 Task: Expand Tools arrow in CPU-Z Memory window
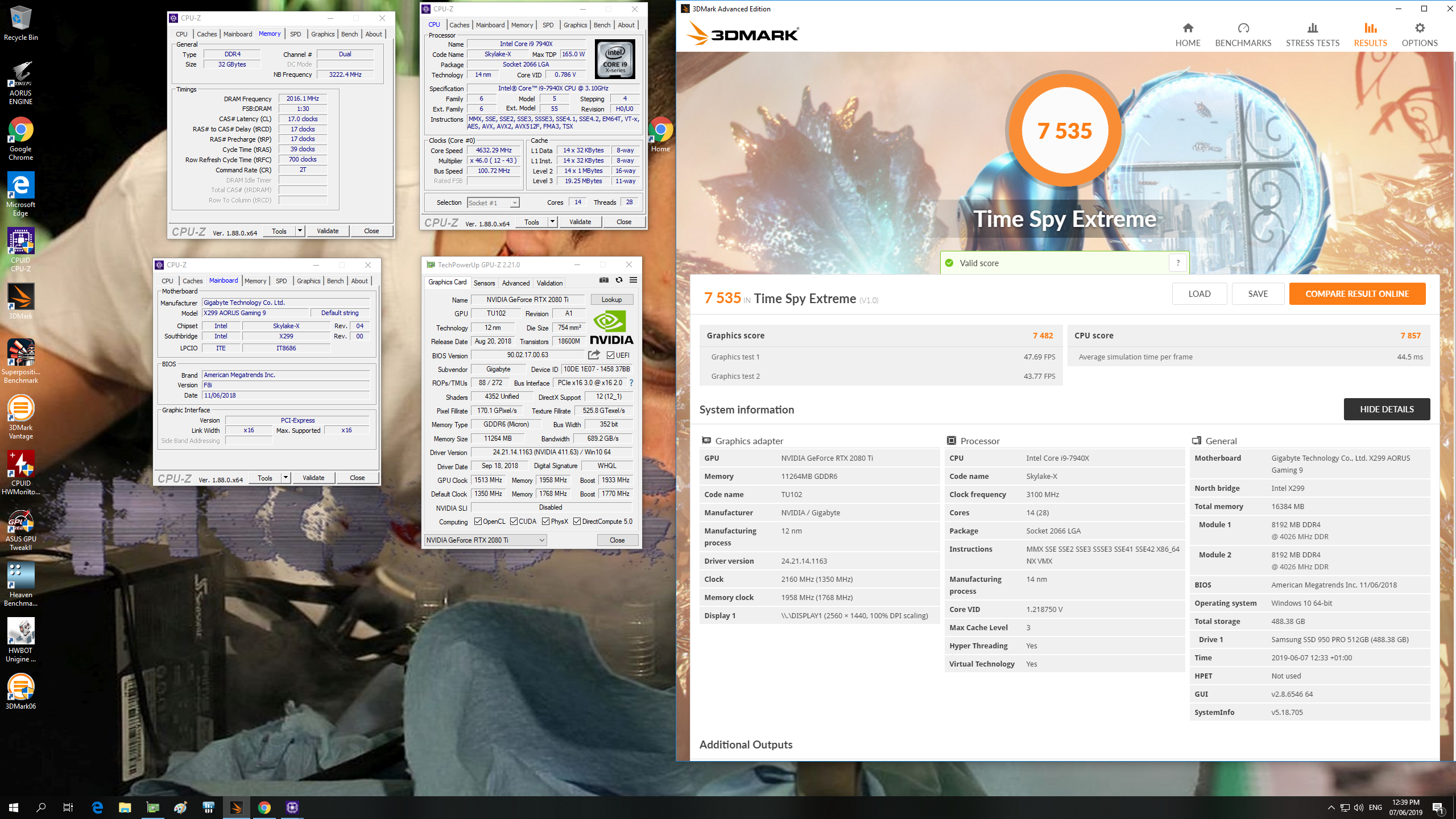(x=300, y=230)
